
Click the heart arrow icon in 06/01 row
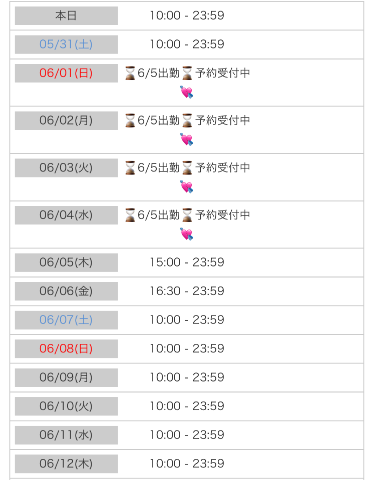(187, 92)
